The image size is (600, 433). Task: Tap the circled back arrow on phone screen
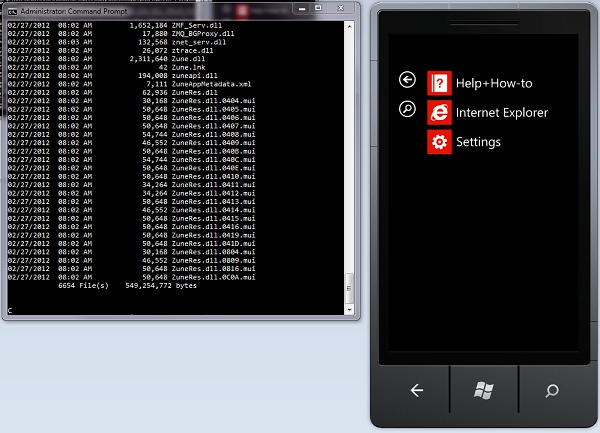pyautogui.click(x=407, y=80)
